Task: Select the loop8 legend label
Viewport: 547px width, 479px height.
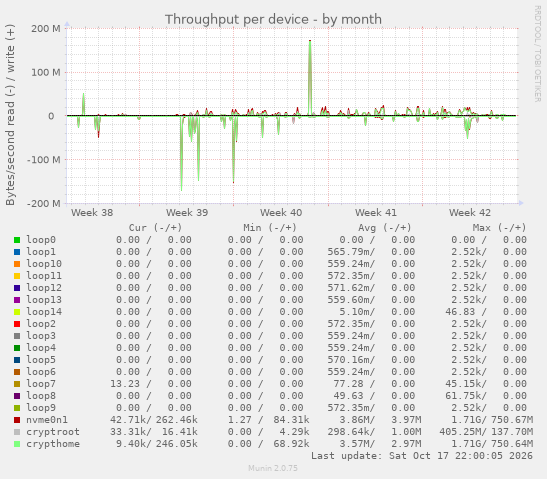Action: [41, 396]
